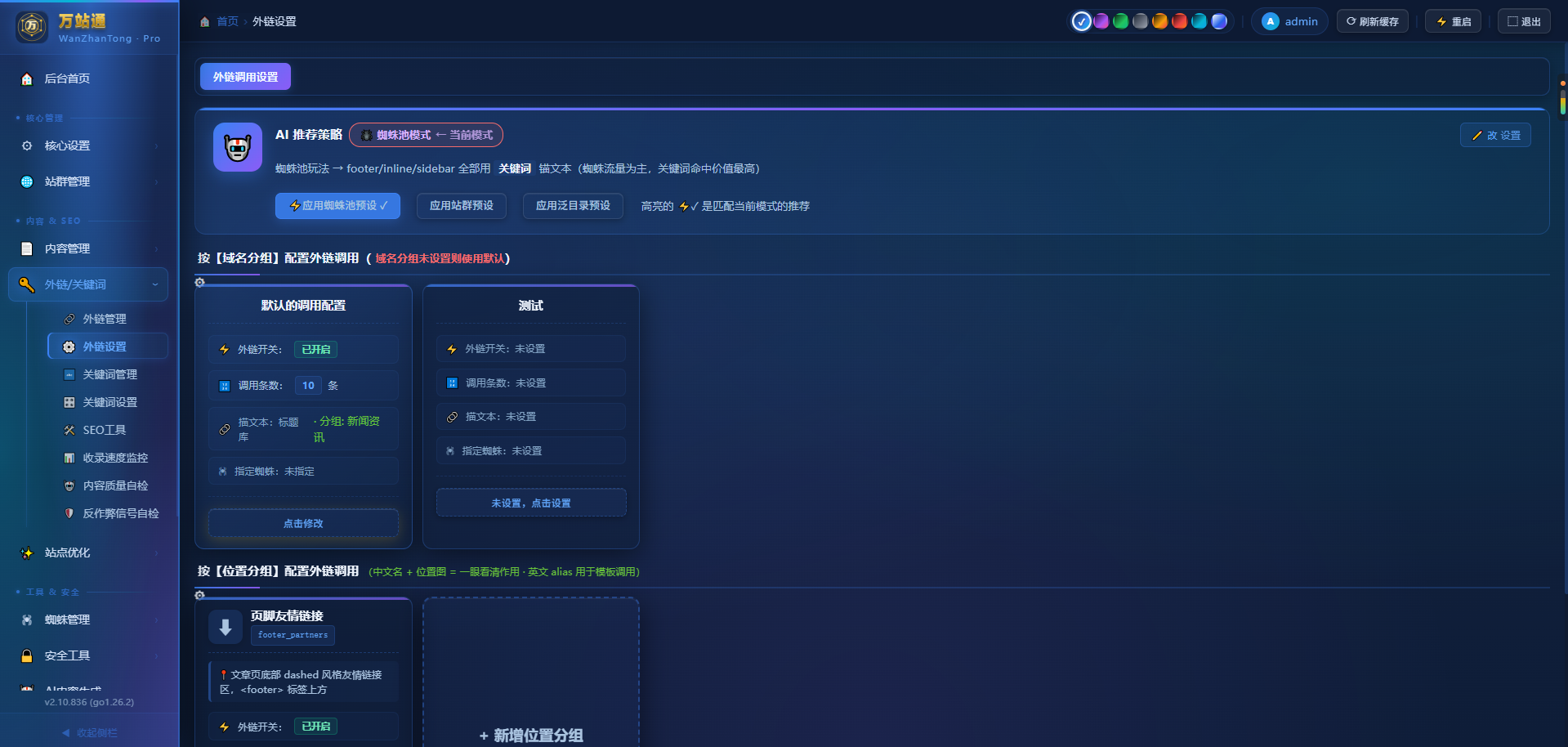
Task: Click the tools icon beside SEO工具
Action: pos(69,430)
